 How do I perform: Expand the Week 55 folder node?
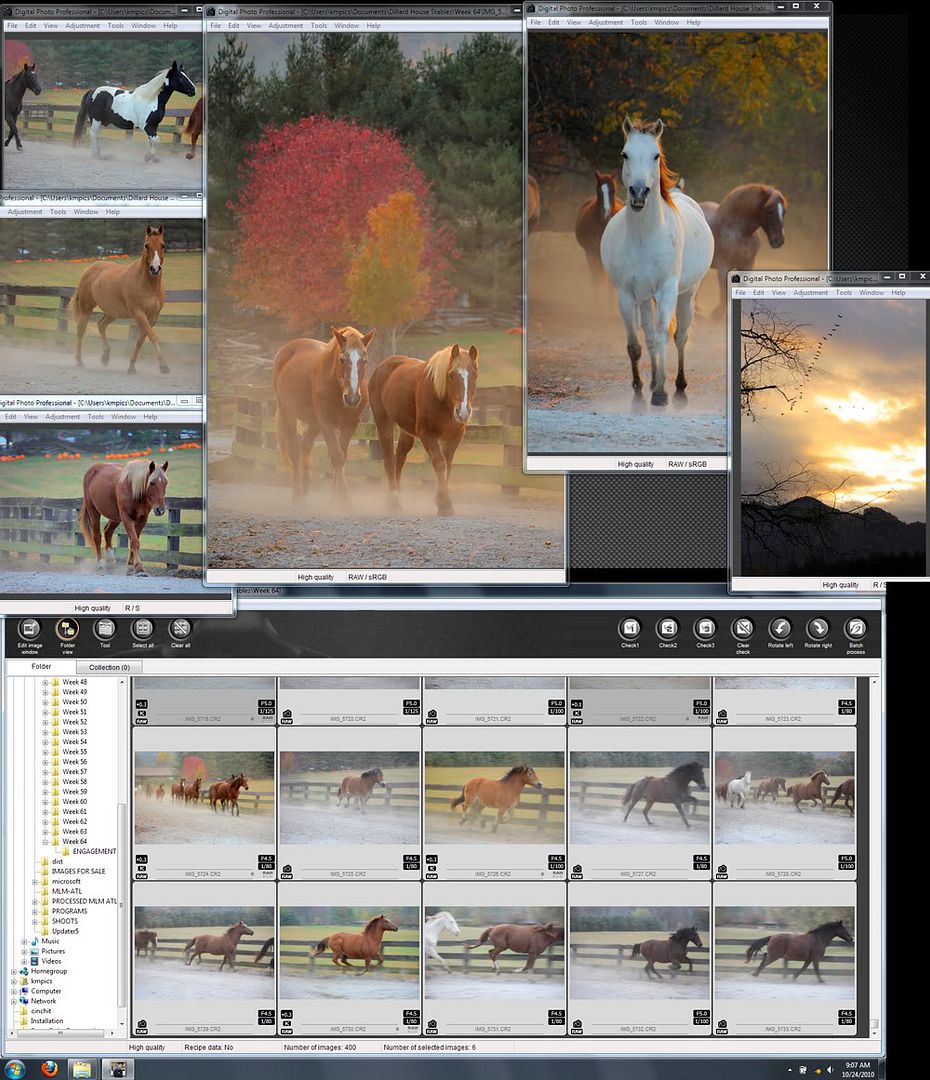pyautogui.click(x=45, y=752)
